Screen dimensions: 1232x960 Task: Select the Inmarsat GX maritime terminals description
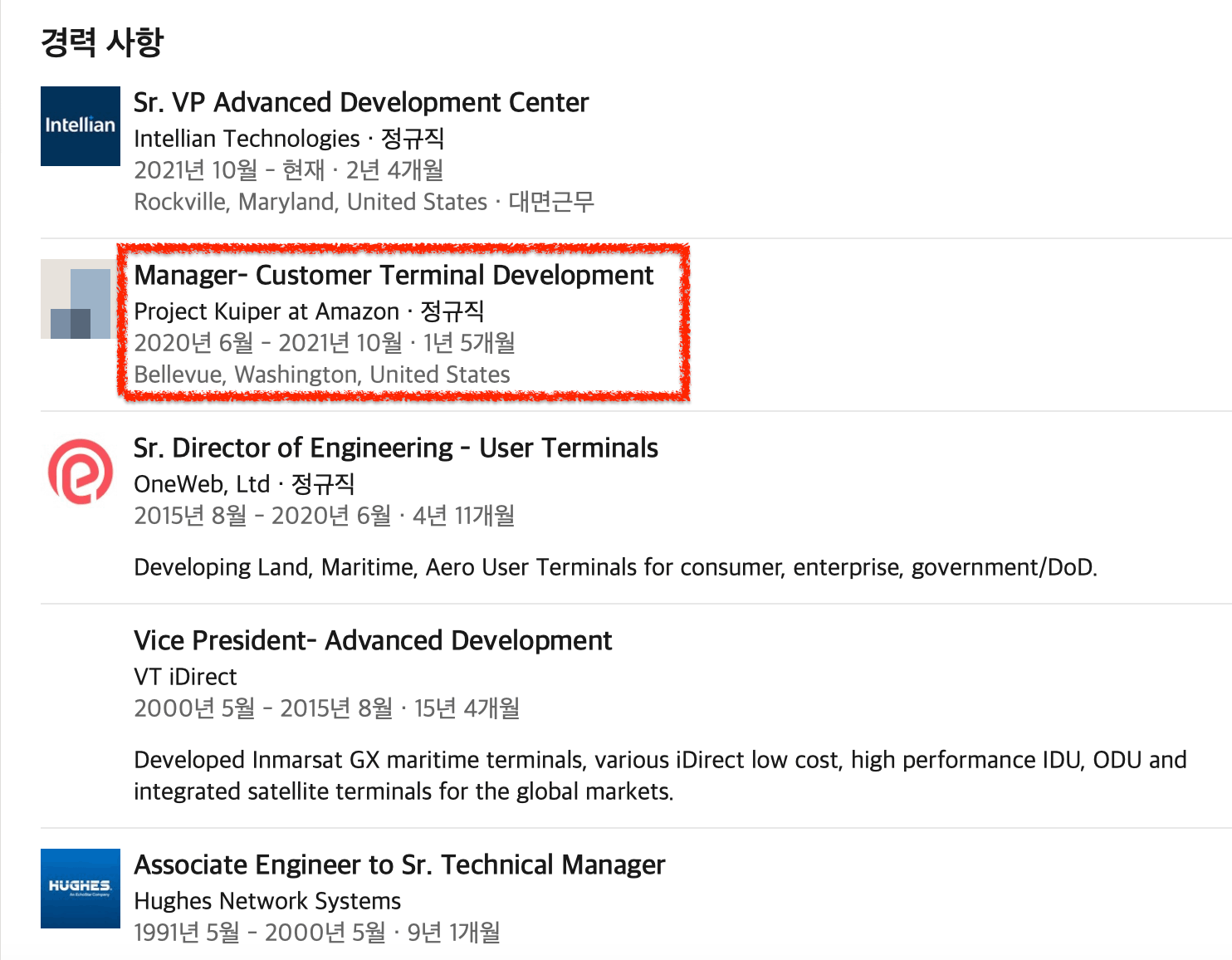660,776
